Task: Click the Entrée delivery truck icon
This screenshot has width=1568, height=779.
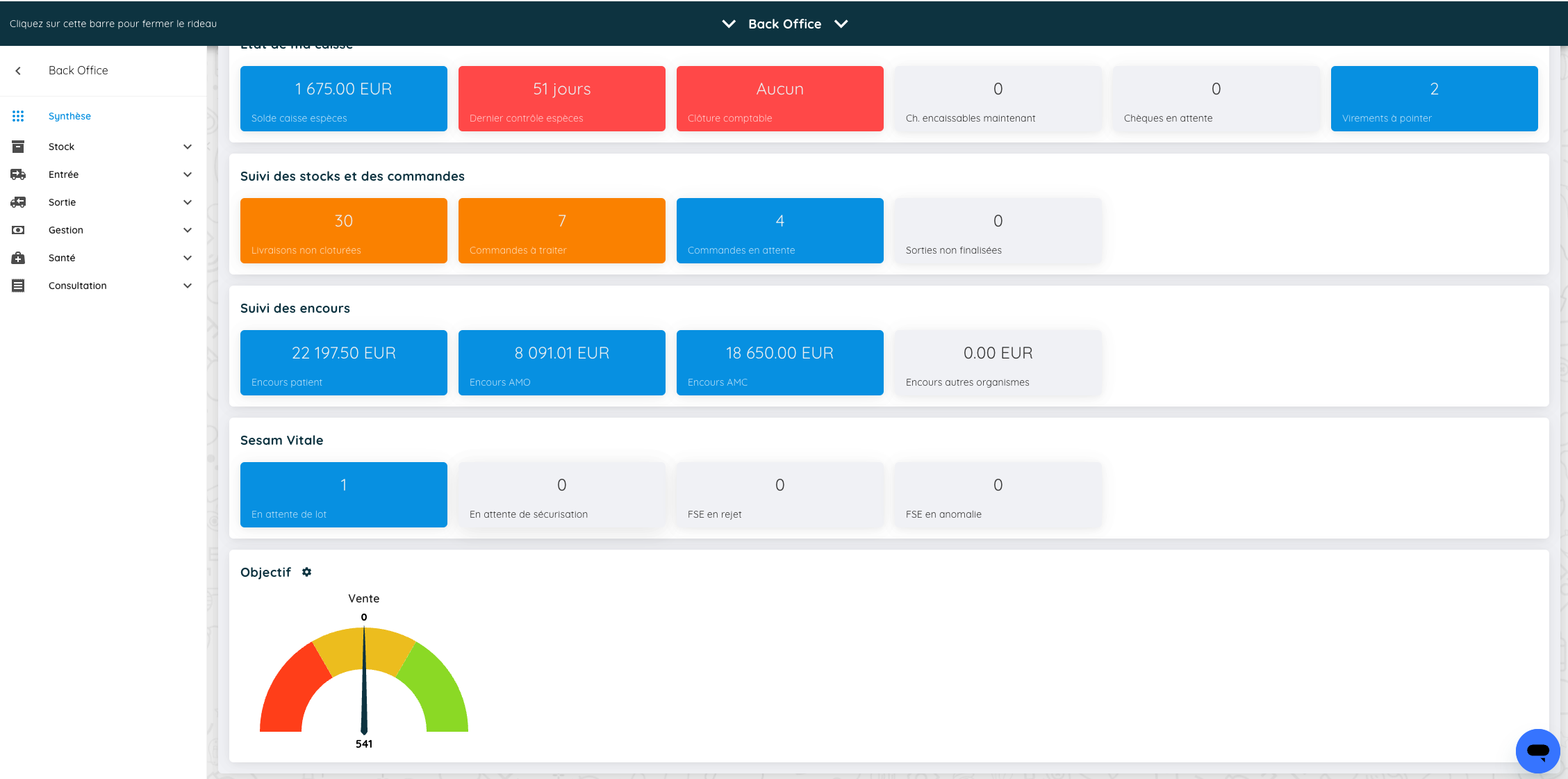Action: [18, 174]
